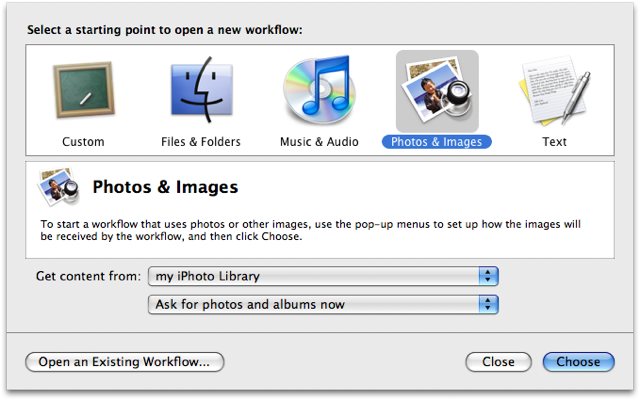This screenshot has height=400, width=640.
Task: Click the workflow description paragraph text
Action: (x=310, y=230)
